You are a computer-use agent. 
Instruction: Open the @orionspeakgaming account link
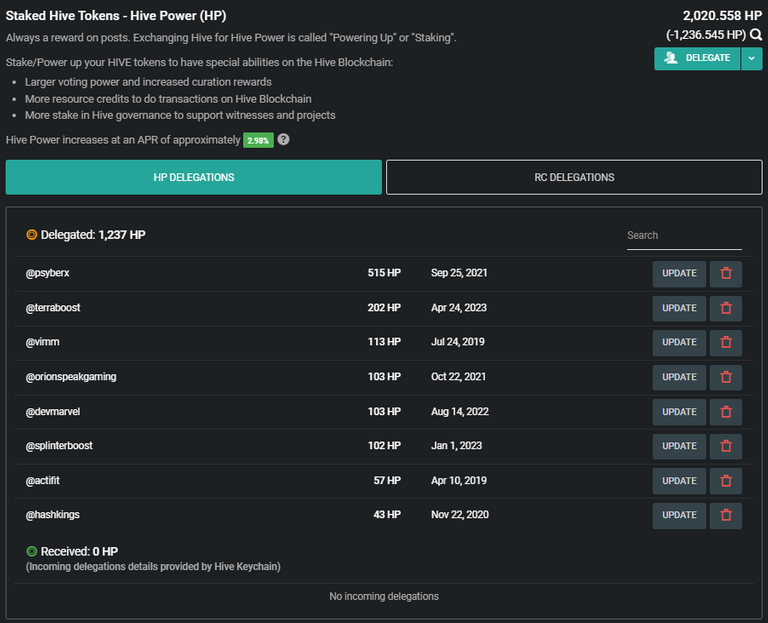[x=71, y=377]
